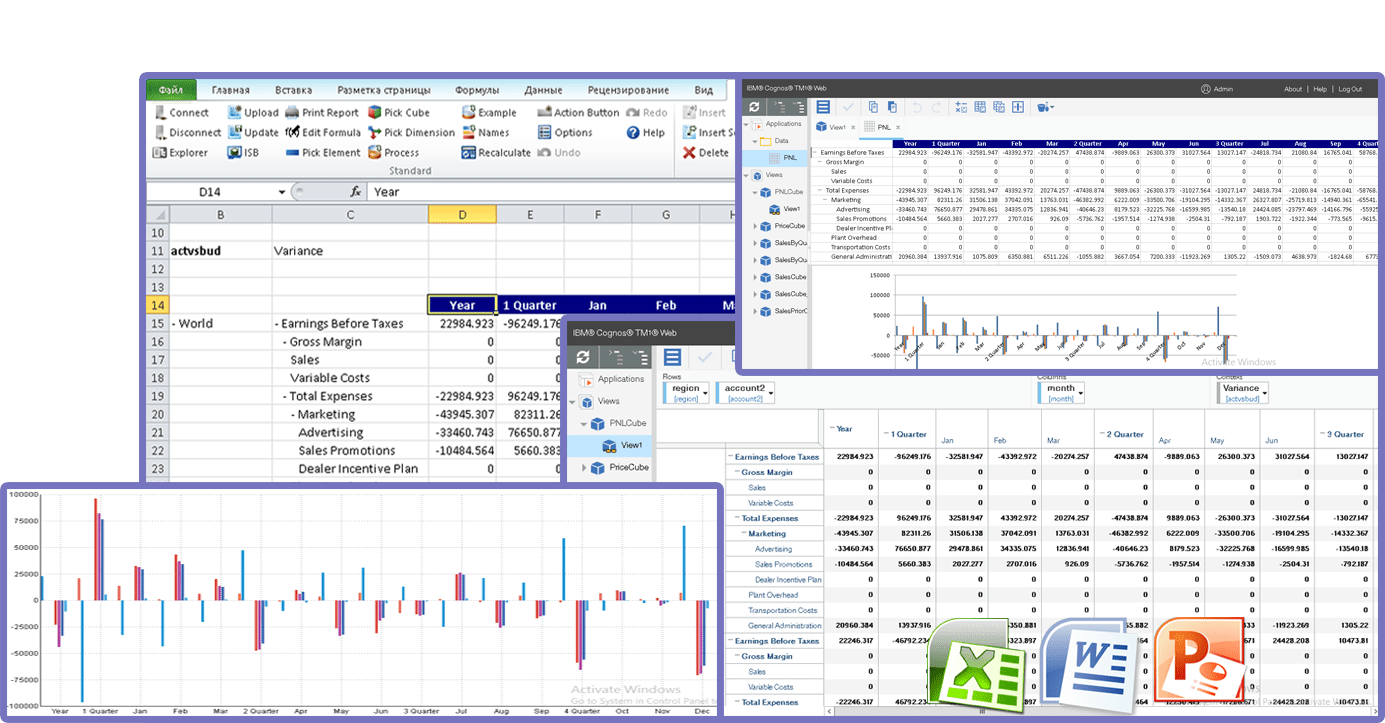
Task: Open the region rows dropdown
Action: 704,393
